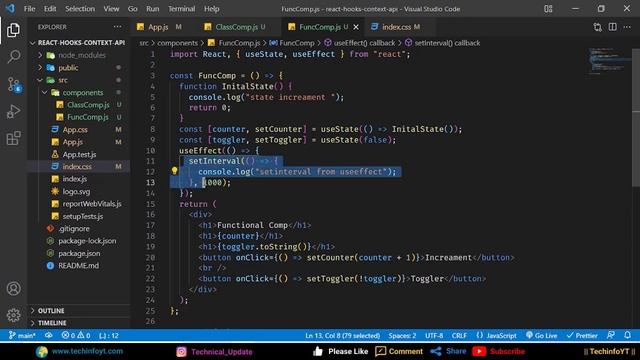Click the feedback icon in status bar
The height and width of the screenshot is (360, 640).
click(611, 335)
